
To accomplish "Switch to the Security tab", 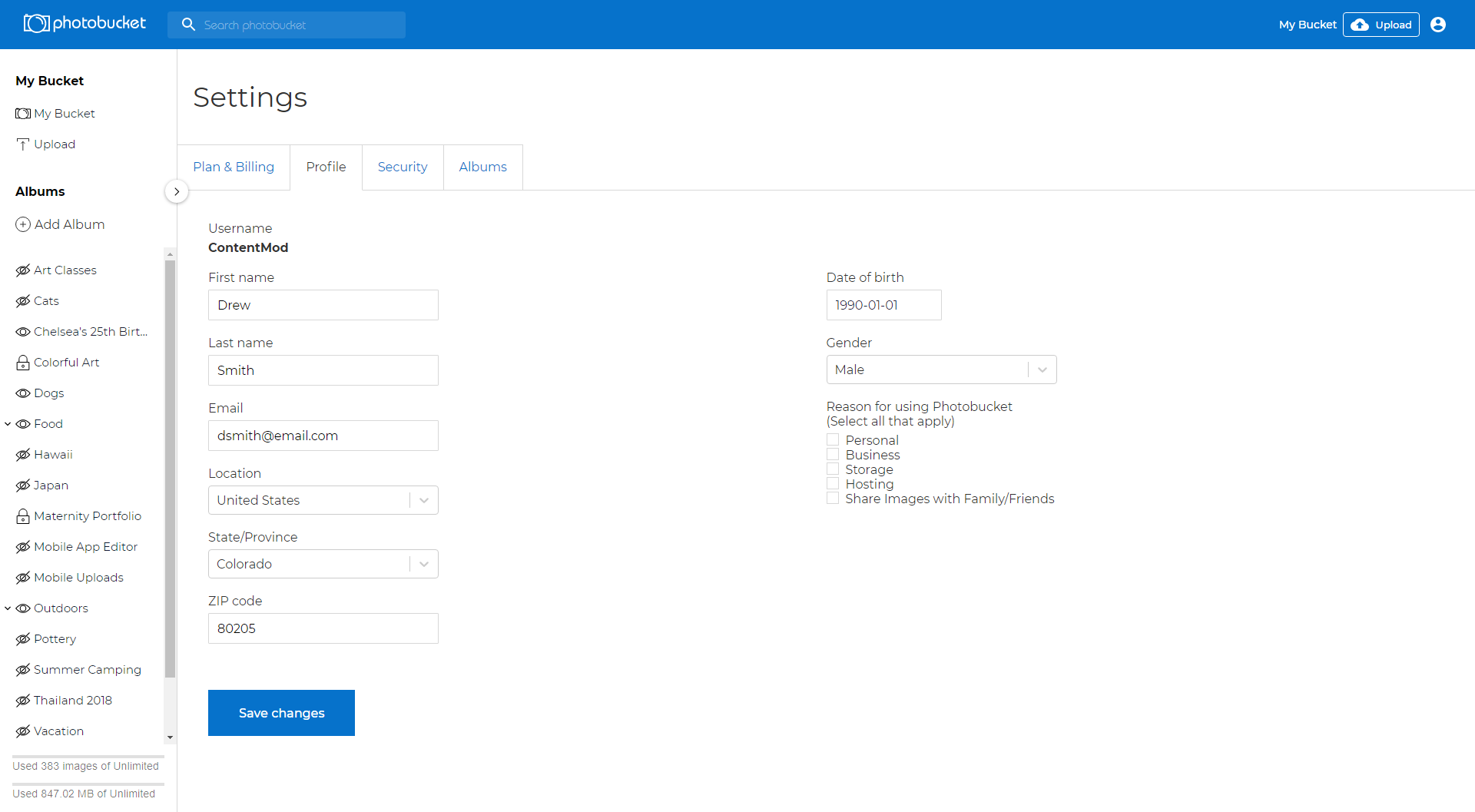I will [403, 167].
